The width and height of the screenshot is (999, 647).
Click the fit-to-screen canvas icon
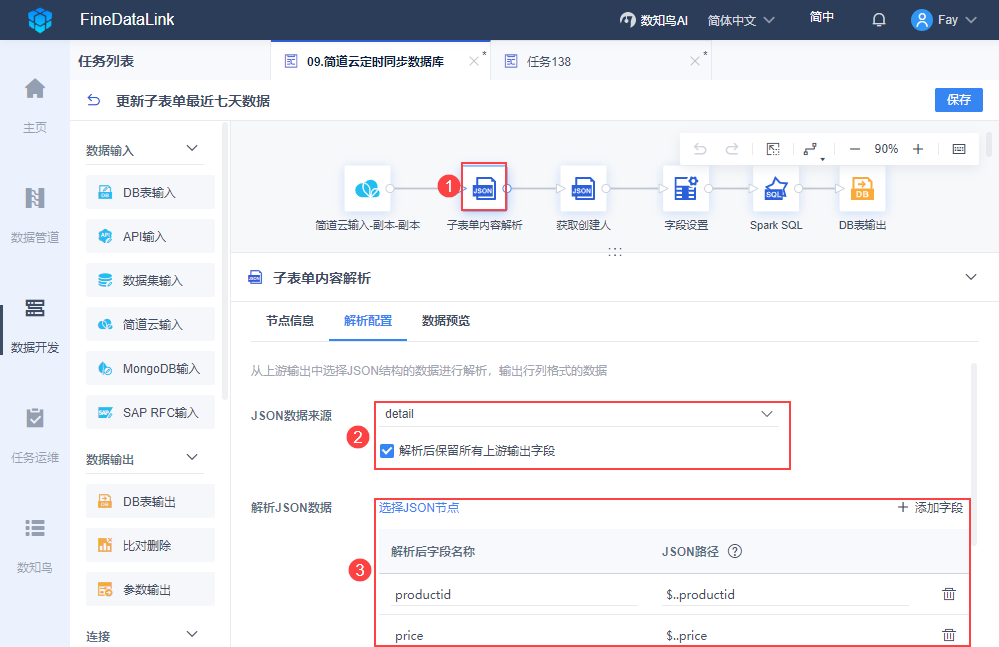tap(773, 149)
